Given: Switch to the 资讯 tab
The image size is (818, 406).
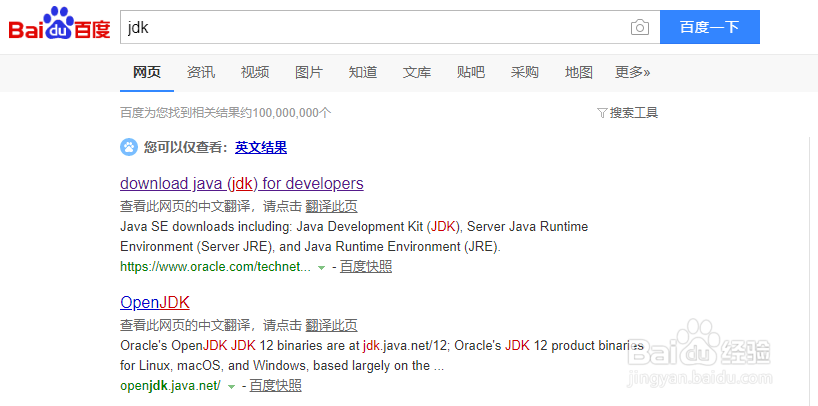Looking at the screenshot, I should 201,72.
